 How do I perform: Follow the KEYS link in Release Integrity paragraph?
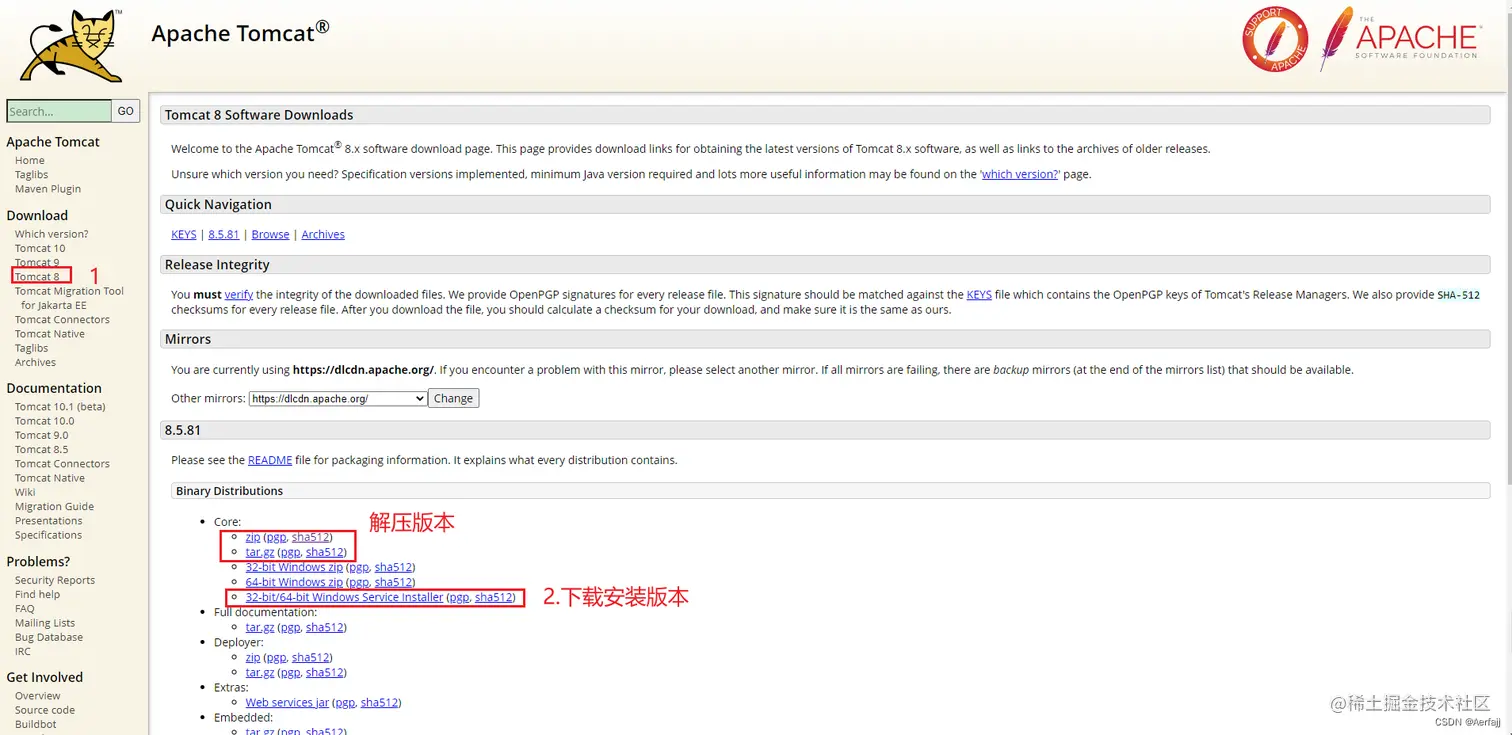tap(979, 295)
